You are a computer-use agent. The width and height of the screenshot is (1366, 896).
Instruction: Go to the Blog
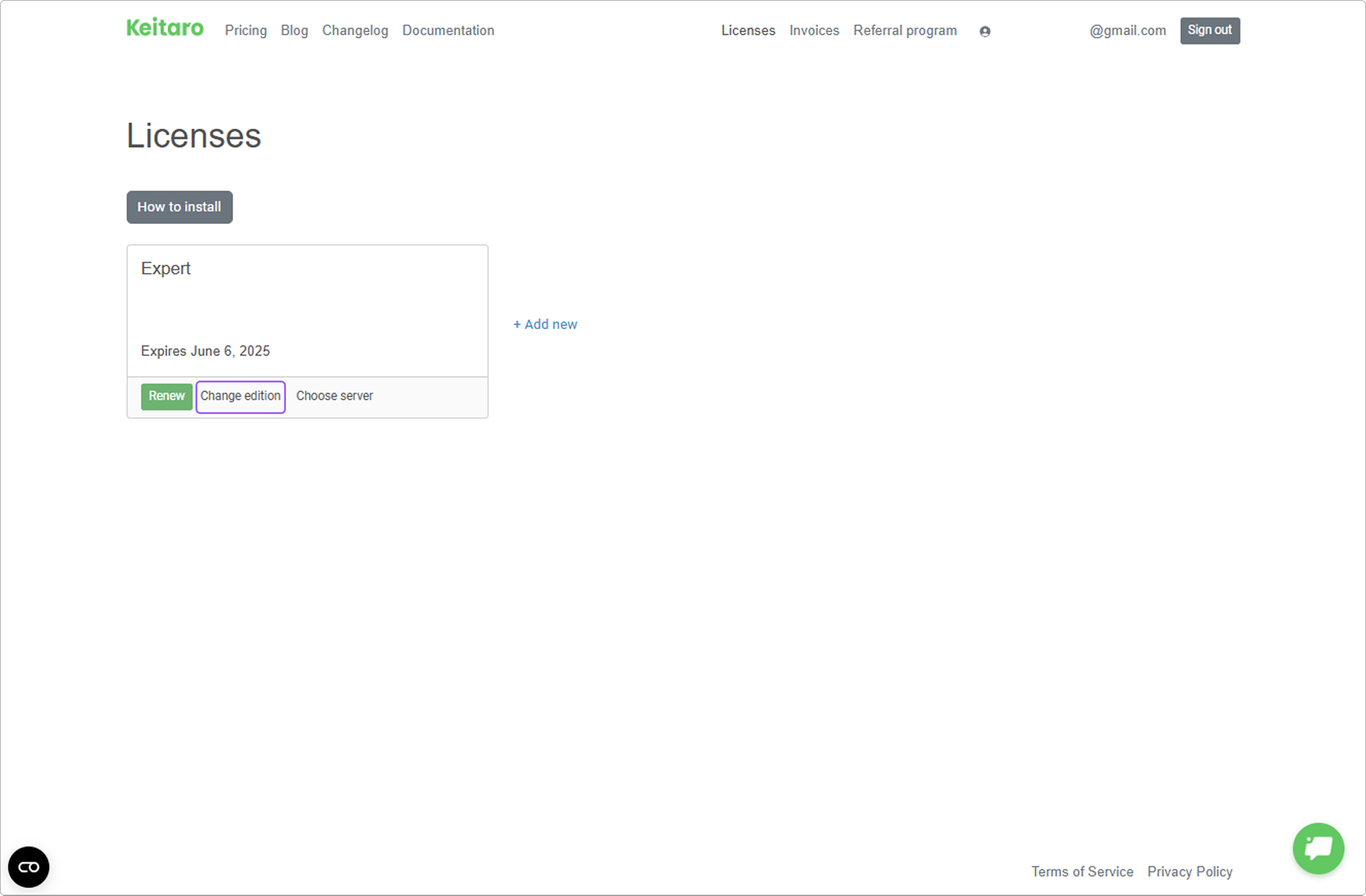click(294, 30)
